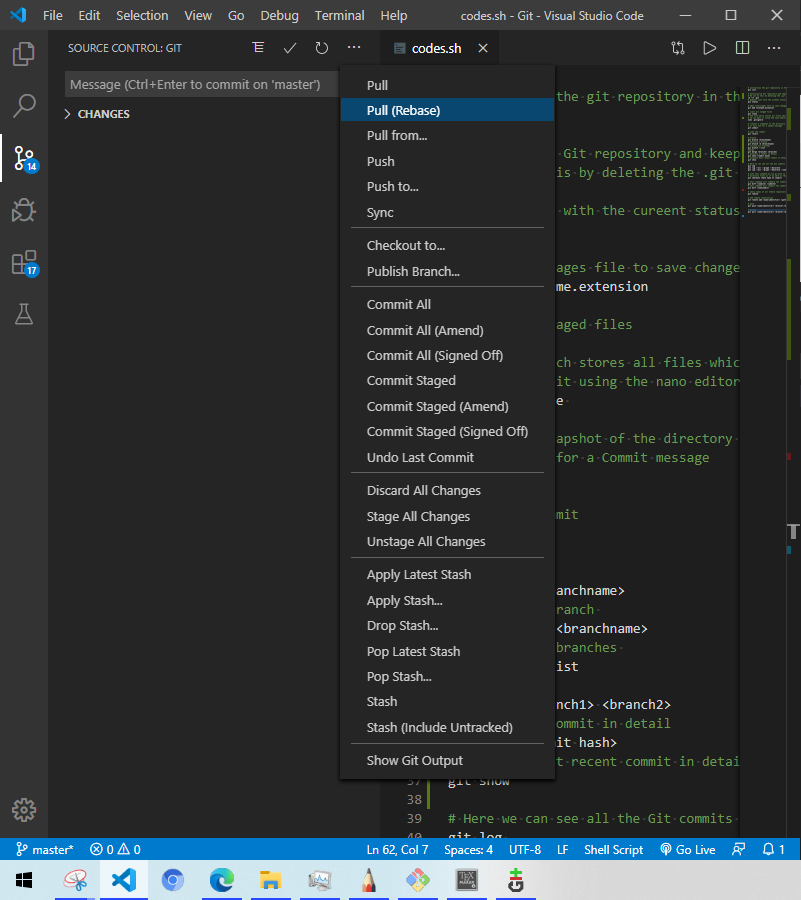Open Source Control more actions ellipsis

(x=354, y=48)
